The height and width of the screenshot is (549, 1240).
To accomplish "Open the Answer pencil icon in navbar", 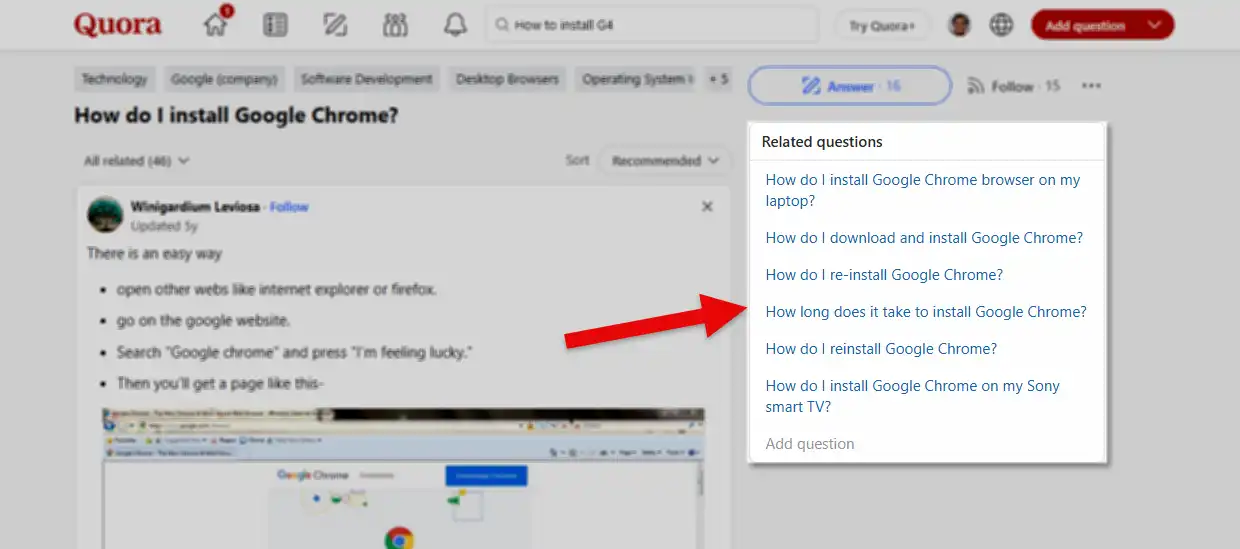I will 335,25.
